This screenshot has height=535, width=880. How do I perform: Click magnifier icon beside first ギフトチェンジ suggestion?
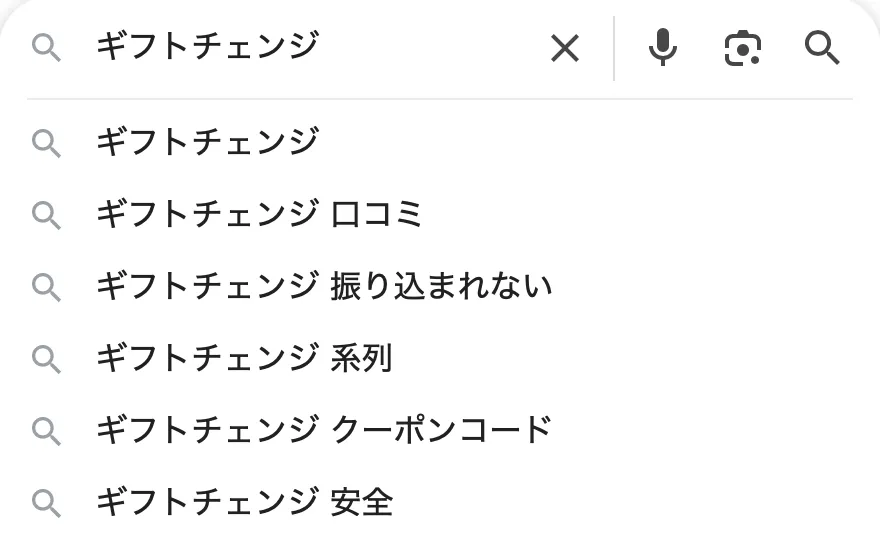46,142
